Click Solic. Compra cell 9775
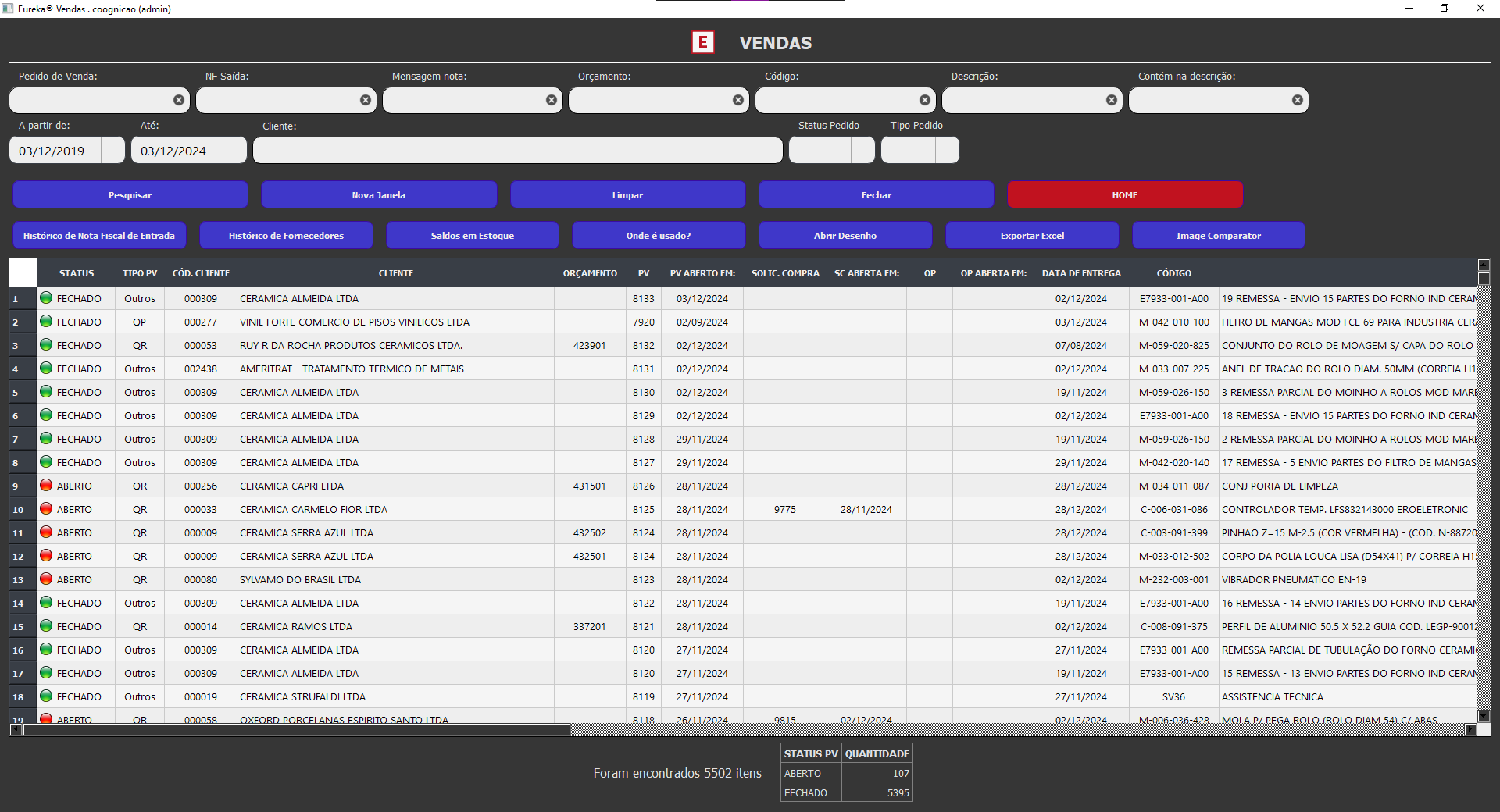The height and width of the screenshot is (812, 1500). [x=785, y=509]
